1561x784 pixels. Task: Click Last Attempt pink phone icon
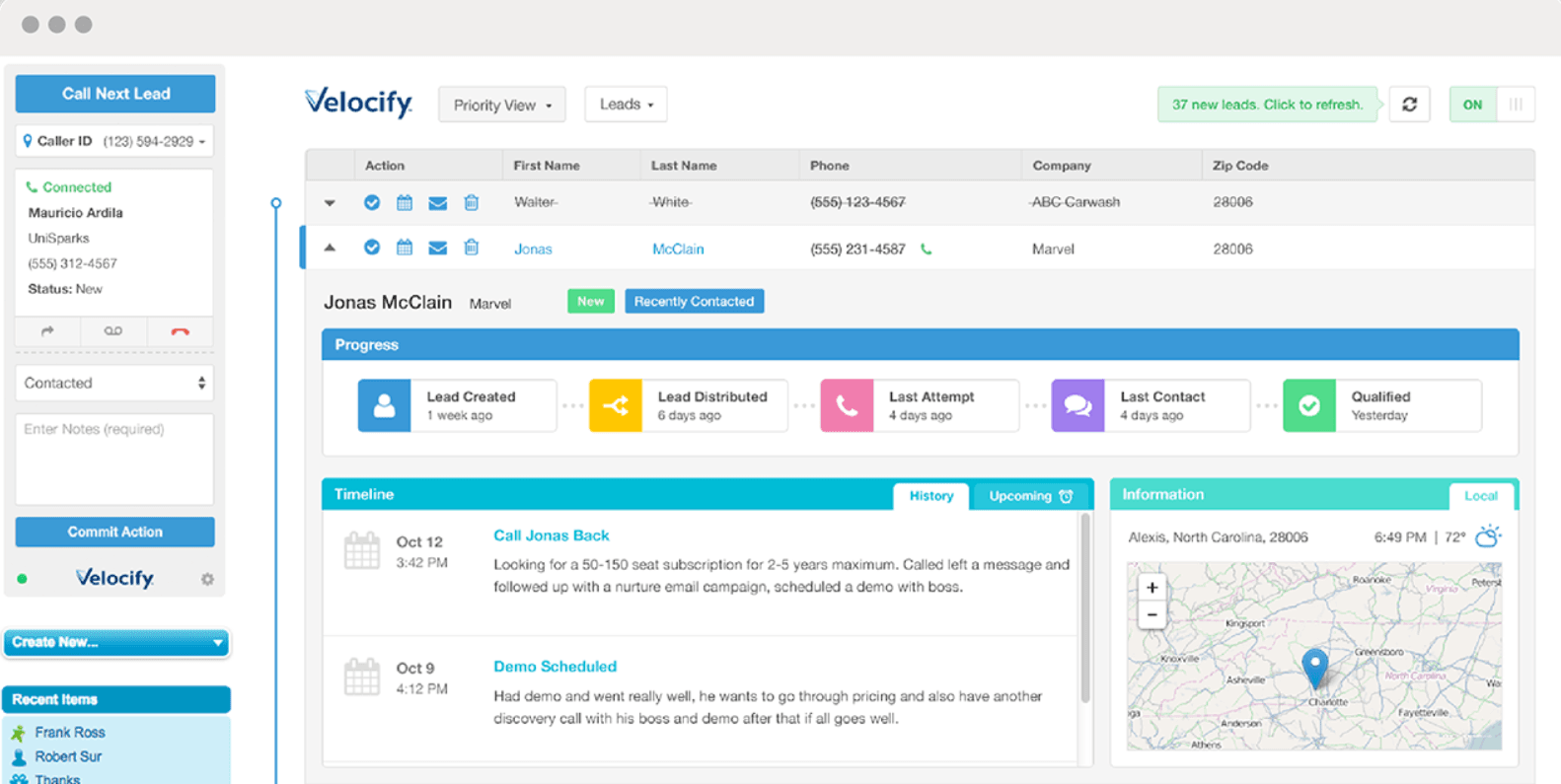[847, 405]
